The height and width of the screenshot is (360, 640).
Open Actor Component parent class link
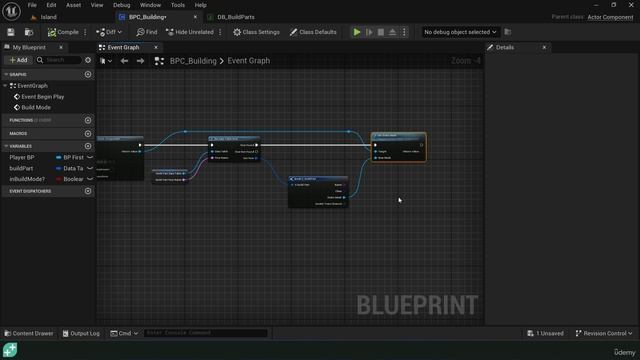click(x=610, y=17)
